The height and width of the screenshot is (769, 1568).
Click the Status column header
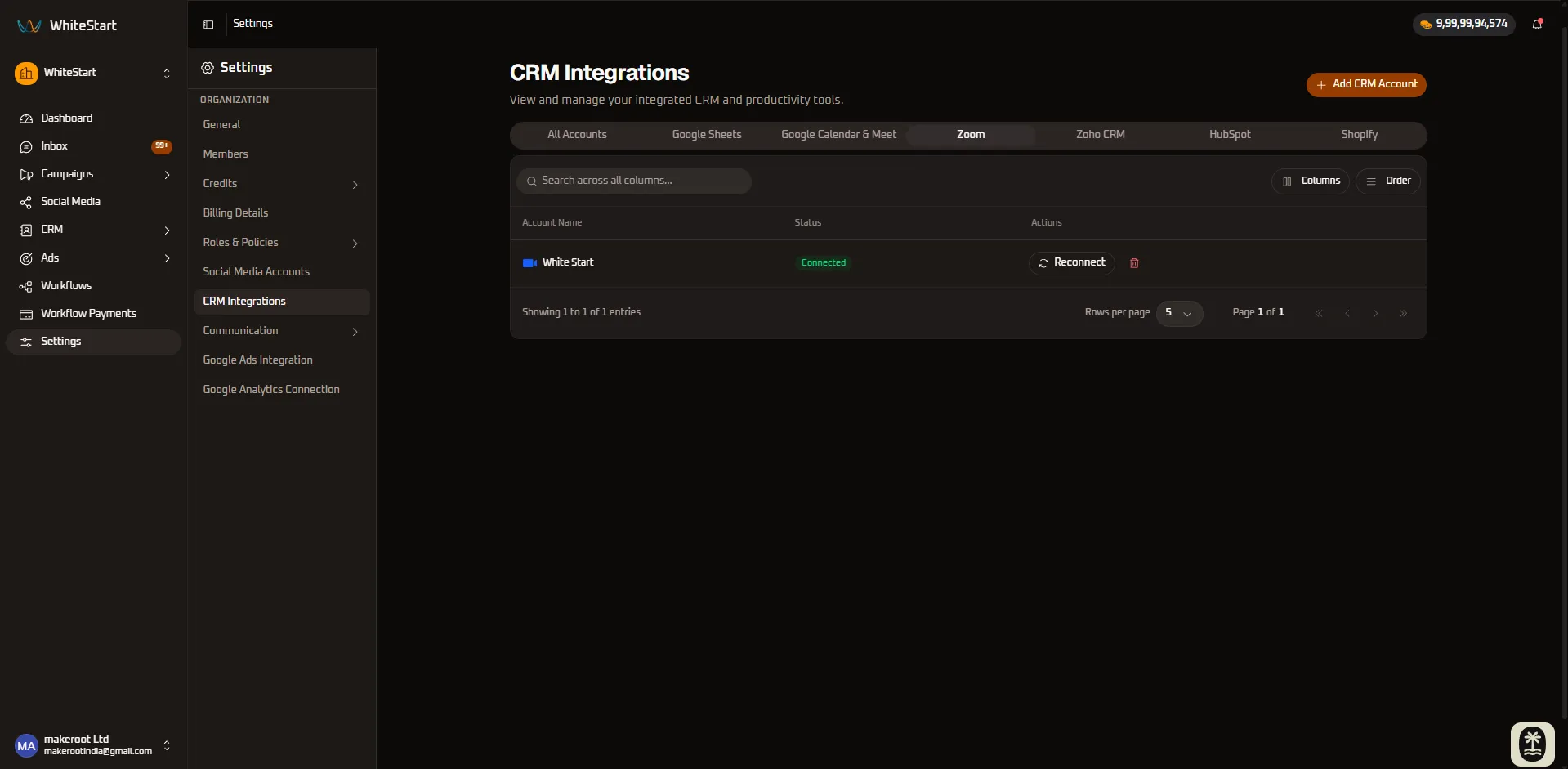coord(808,223)
